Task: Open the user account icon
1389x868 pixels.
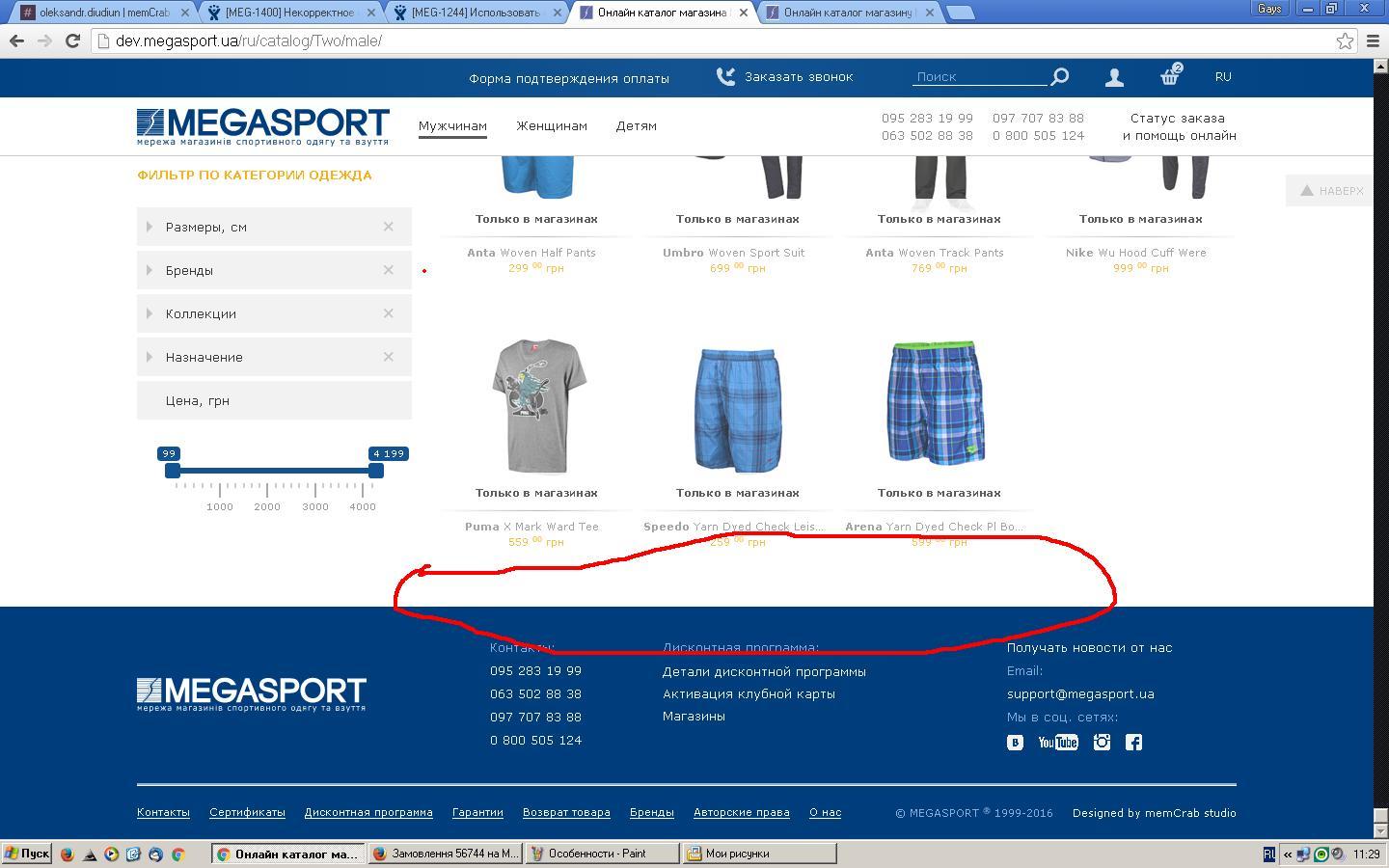Action: point(1114,77)
